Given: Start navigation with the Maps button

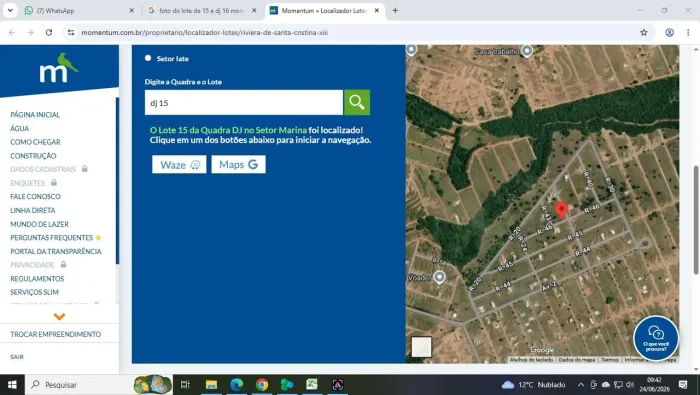Looking at the screenshot, I should coord(238,164).
